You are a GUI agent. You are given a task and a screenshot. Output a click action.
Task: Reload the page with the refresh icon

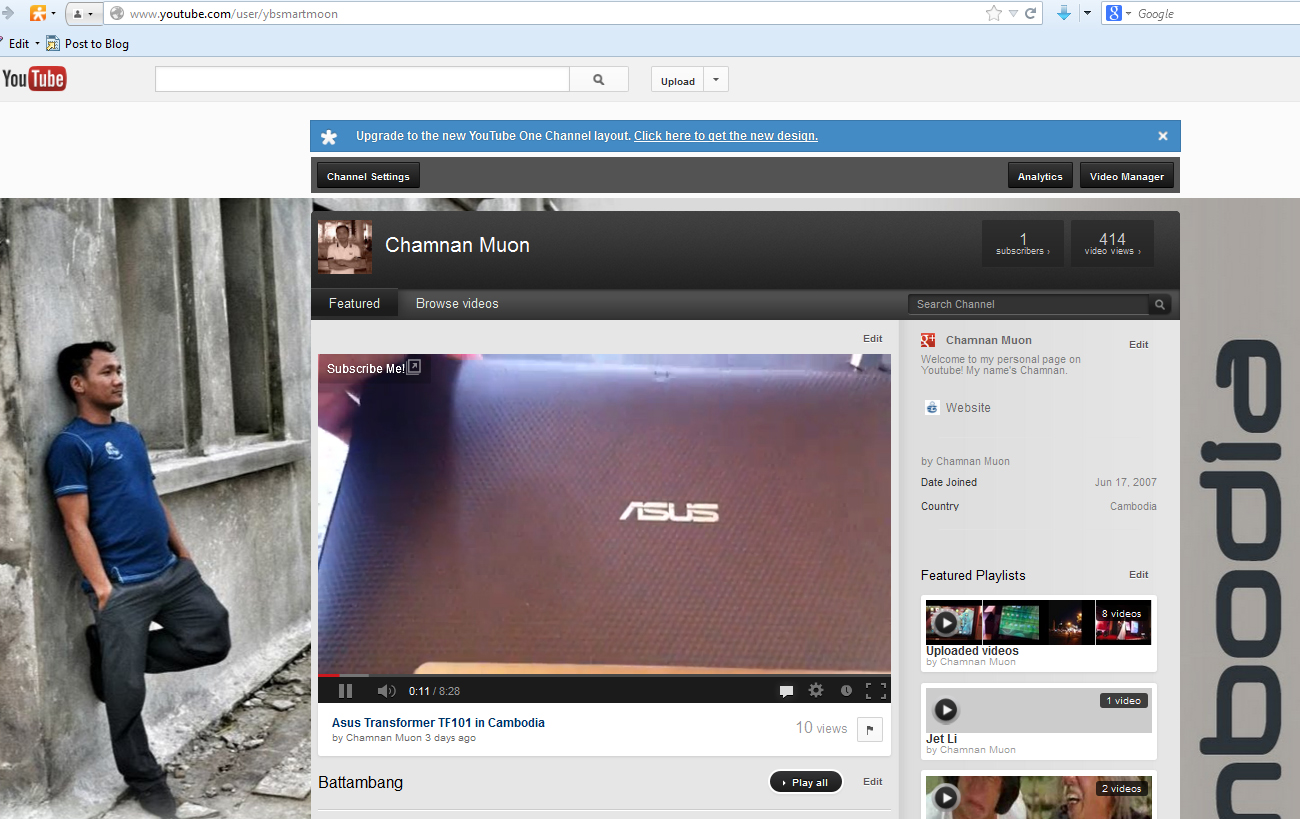[x=1030, y=14]
